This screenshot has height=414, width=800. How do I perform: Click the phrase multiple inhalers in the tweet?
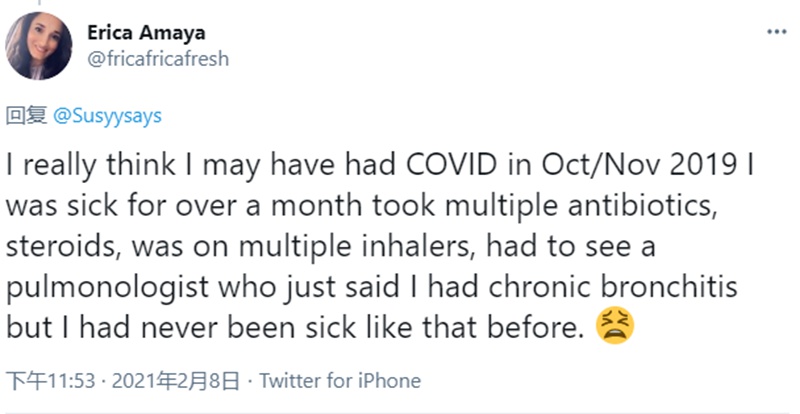358,247
